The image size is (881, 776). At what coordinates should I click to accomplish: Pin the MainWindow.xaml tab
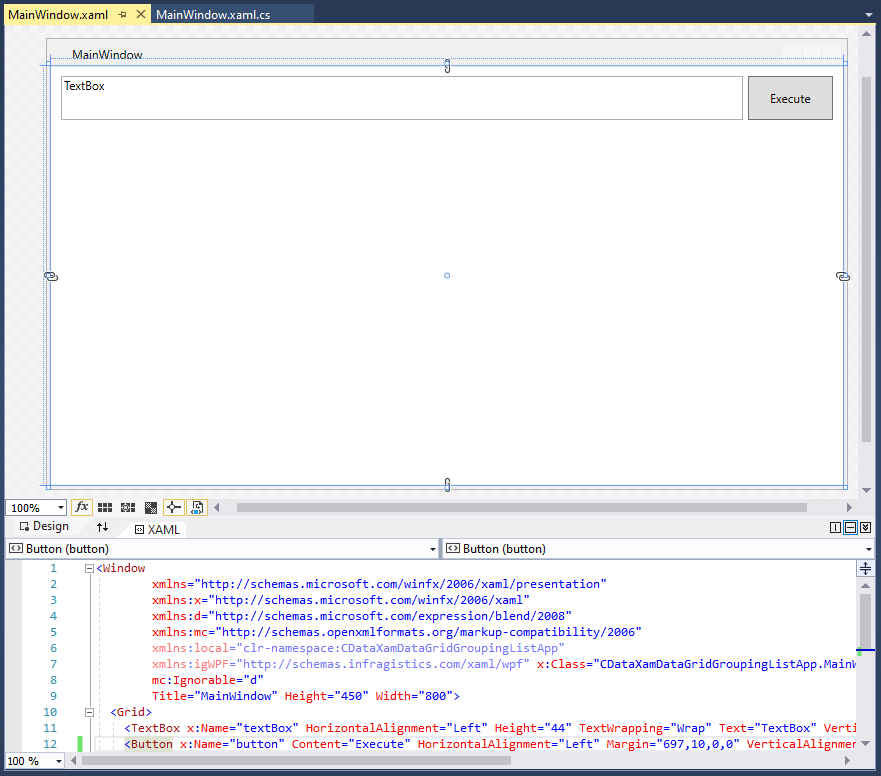click(122, 15)
